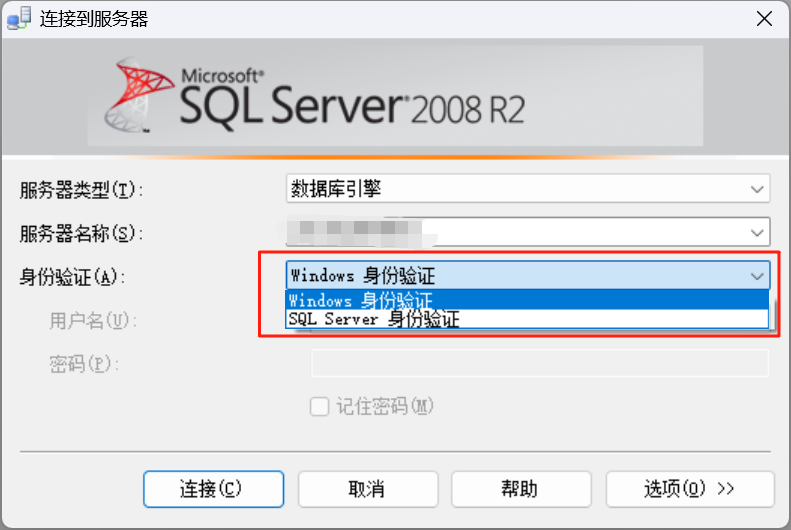Select Windows 身份验证 from the list
The width and height of the screenshot is (791, 530).
527,300
